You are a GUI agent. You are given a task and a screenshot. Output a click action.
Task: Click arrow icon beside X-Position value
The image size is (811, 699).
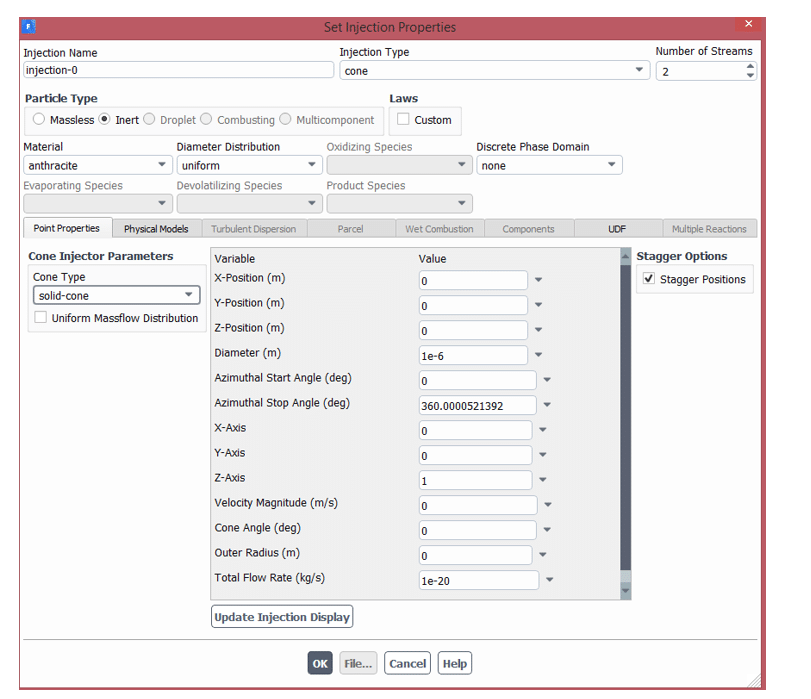[538, 280]
